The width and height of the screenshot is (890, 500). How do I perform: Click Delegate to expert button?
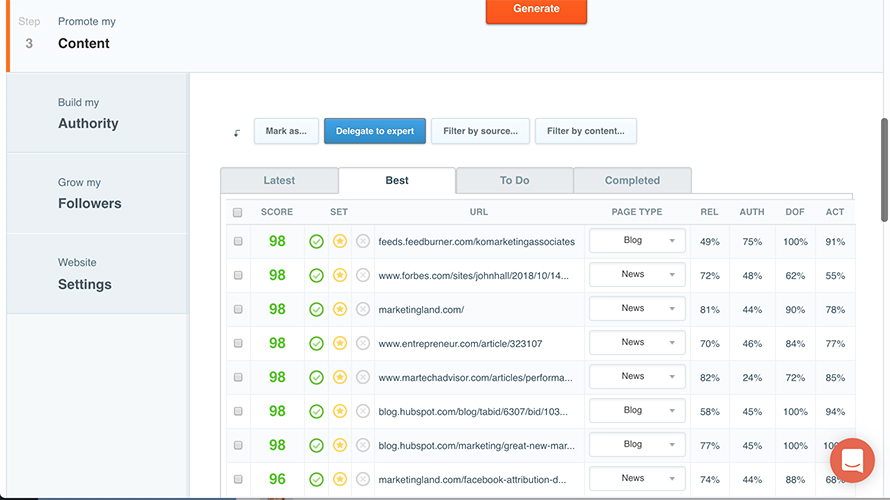[375, 131]
